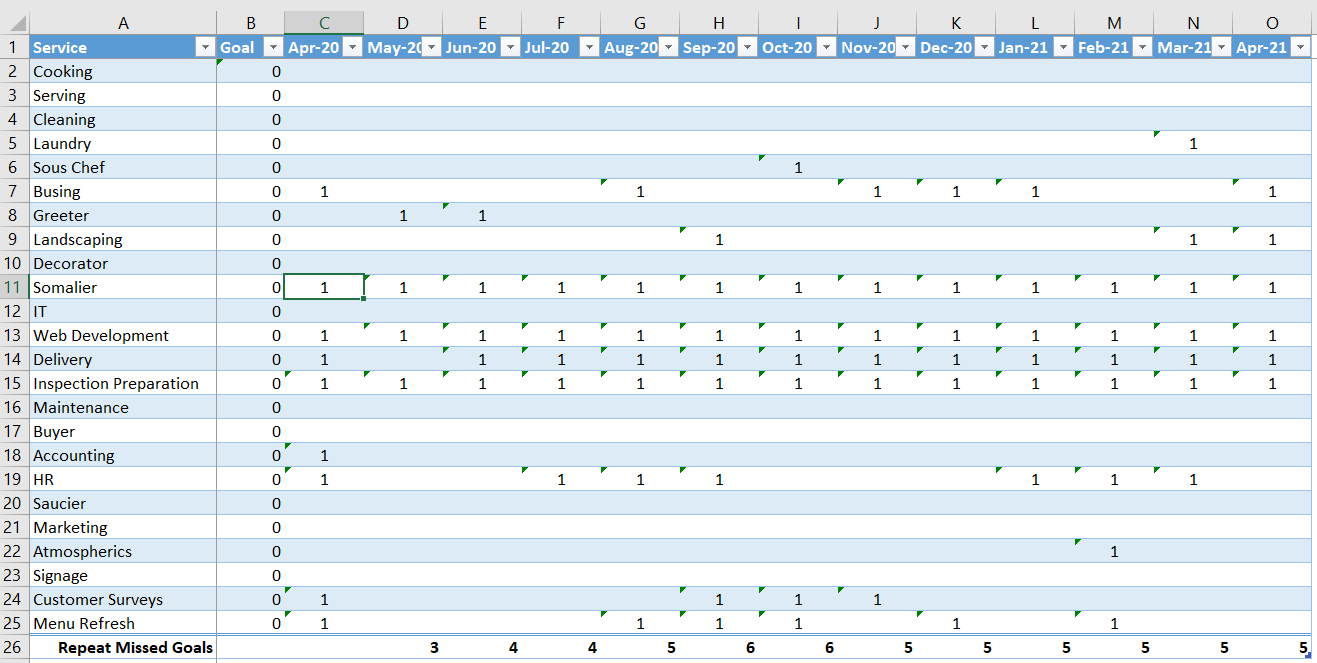Open the Jun-20 filter dropdown arrow
Viewport: 1317px width, 663px height.
coord(510,47)
